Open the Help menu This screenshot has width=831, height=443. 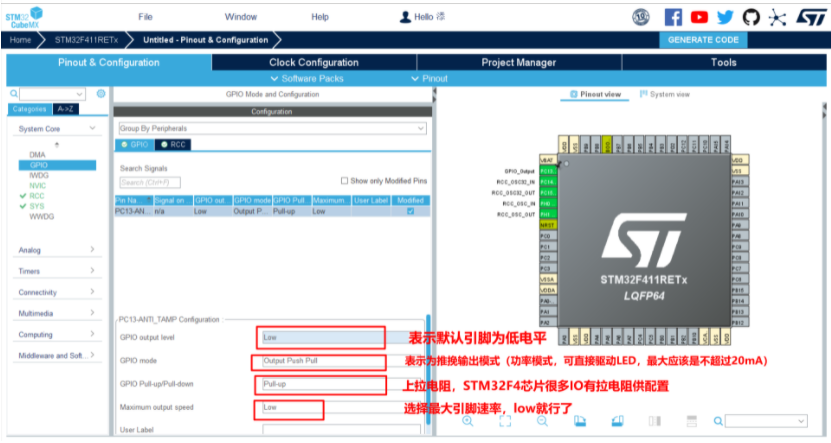(x=320, y=17)
